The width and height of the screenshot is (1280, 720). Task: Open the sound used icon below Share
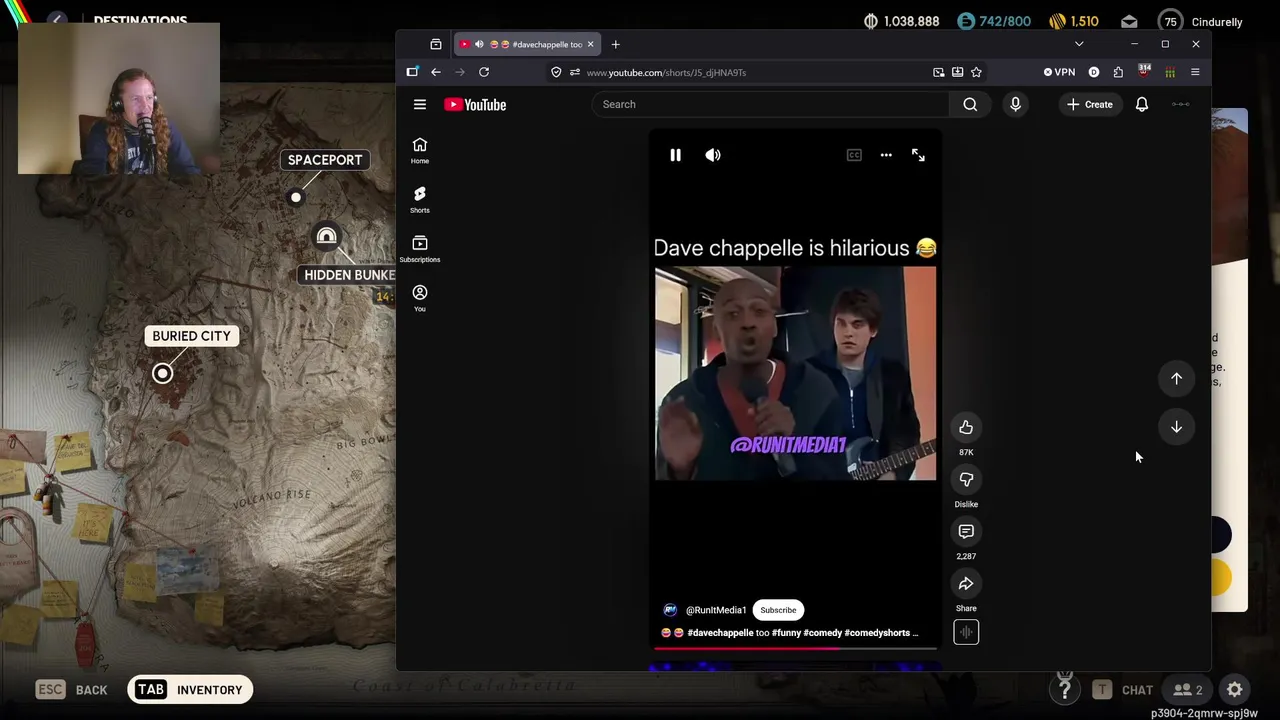[x=966, y=632]
